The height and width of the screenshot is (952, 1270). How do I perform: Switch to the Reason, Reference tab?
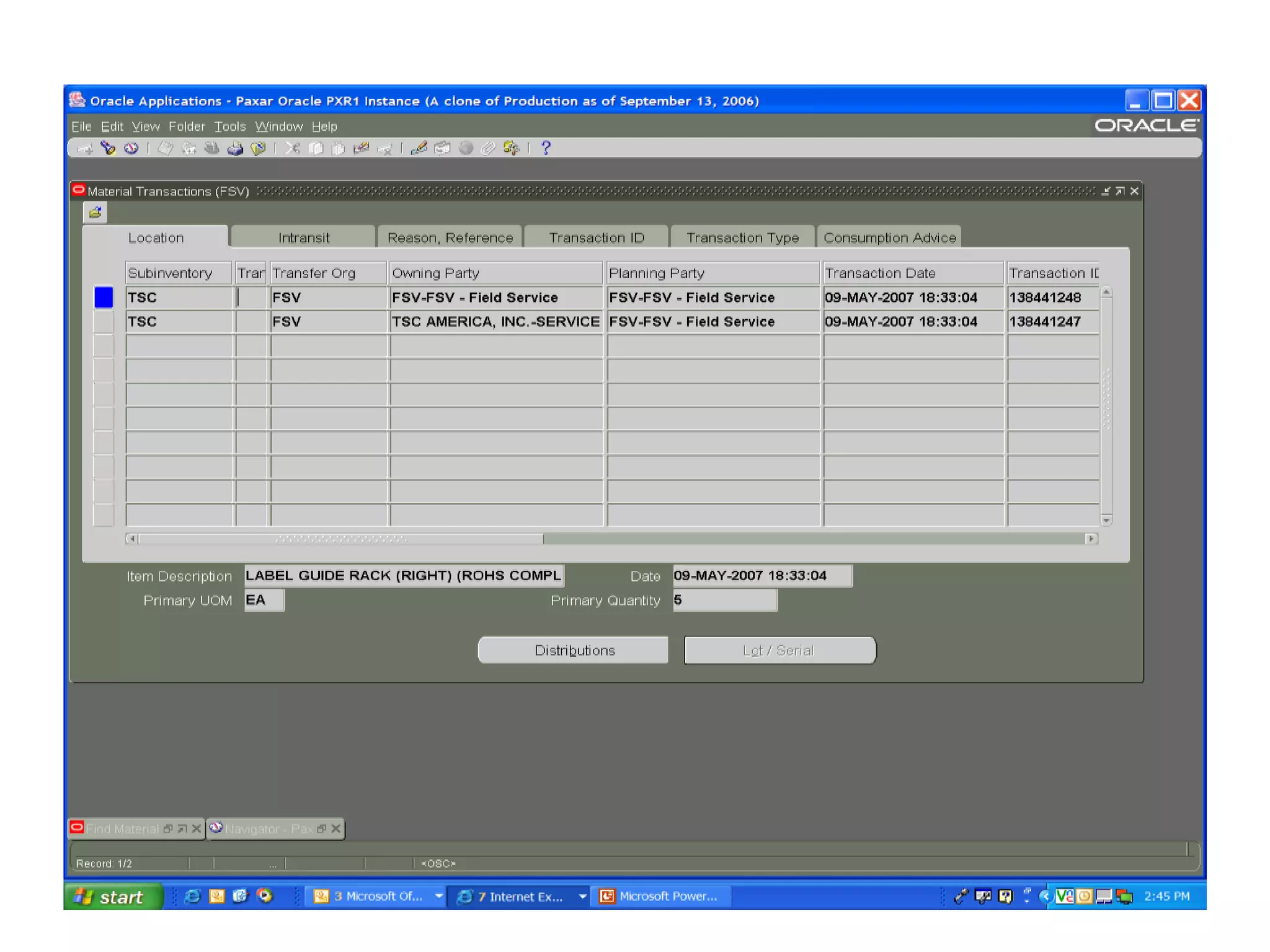(450, 237)
